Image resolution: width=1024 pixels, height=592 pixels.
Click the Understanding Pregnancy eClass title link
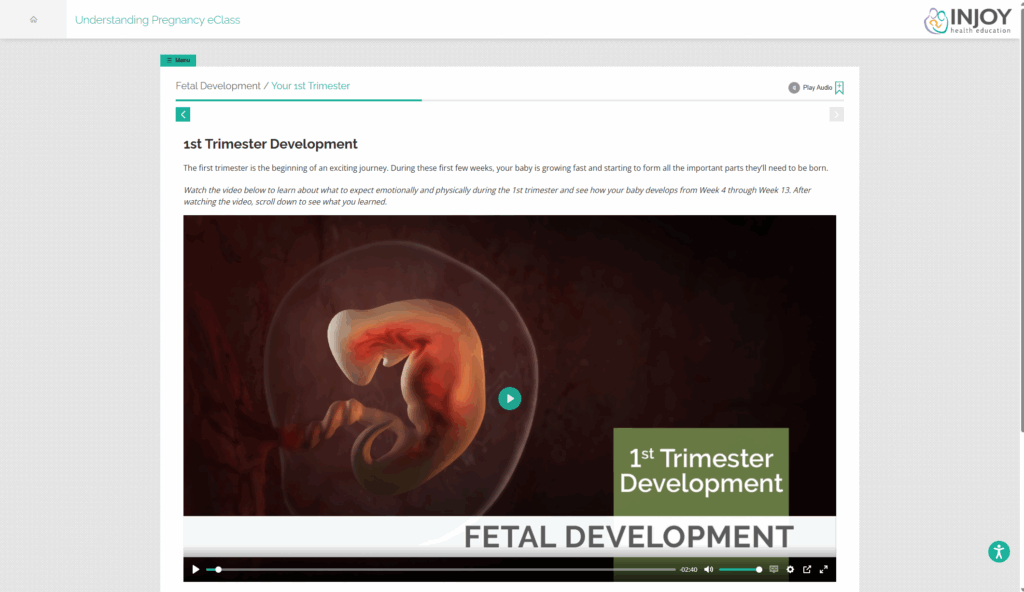pos(157,19)
